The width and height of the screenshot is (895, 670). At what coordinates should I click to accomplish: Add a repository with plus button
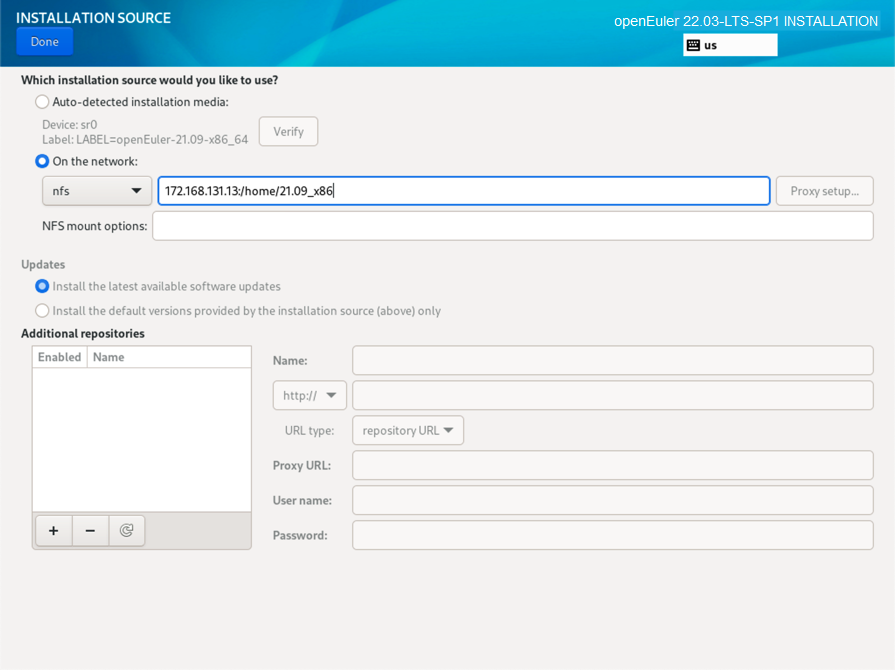[54, 531]
